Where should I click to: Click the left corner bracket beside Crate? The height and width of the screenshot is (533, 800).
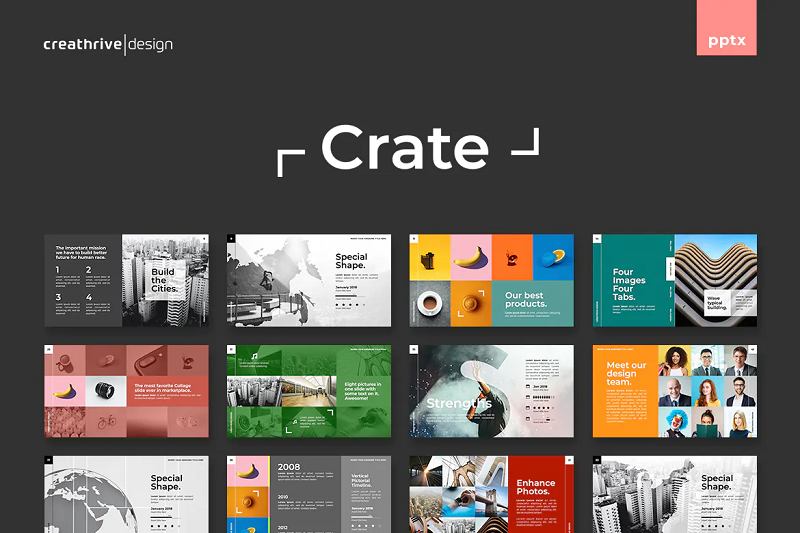point(290,162)
